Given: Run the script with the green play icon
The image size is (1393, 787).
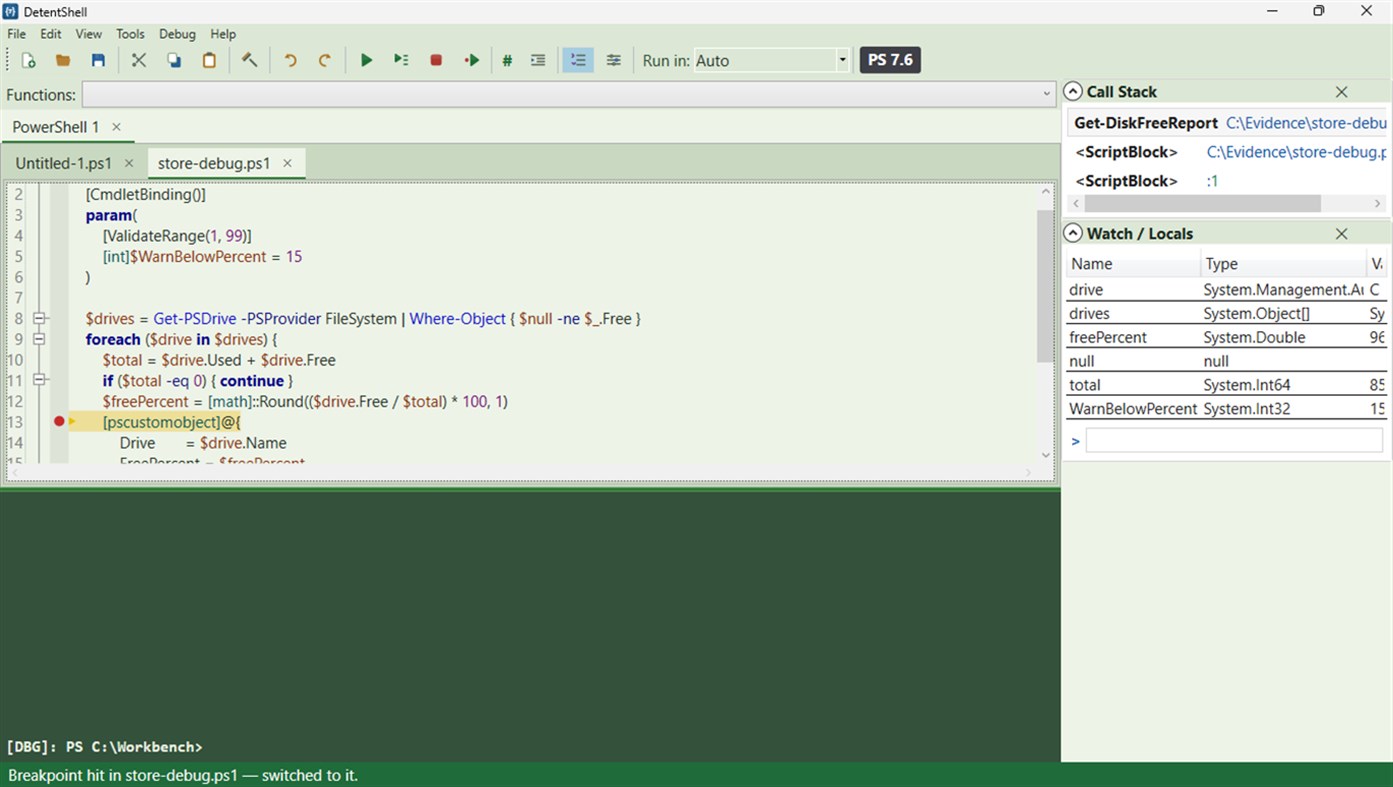Looking at the screenshot, I should 366,60.
